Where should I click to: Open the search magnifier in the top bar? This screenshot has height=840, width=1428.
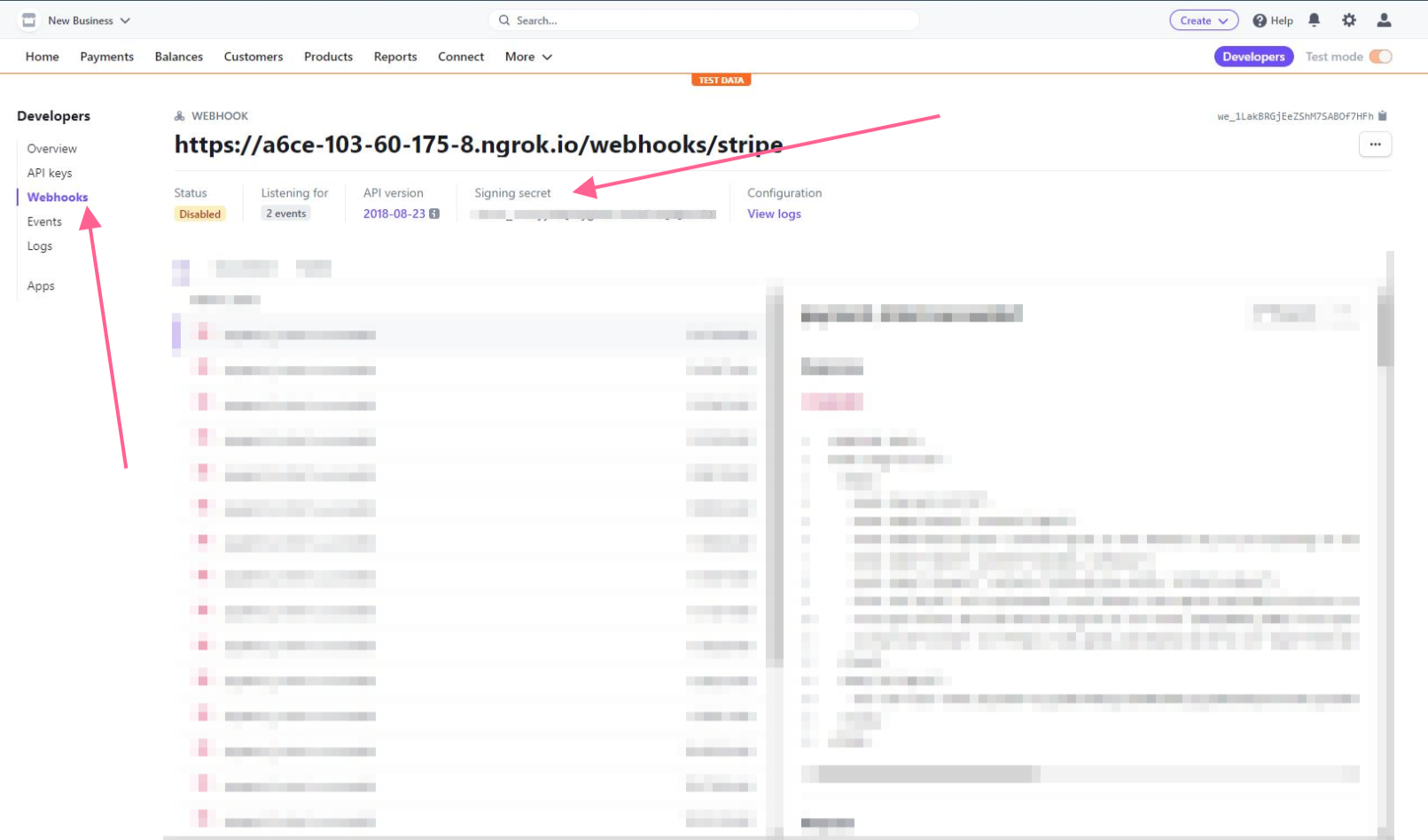(x=503, y=19)
